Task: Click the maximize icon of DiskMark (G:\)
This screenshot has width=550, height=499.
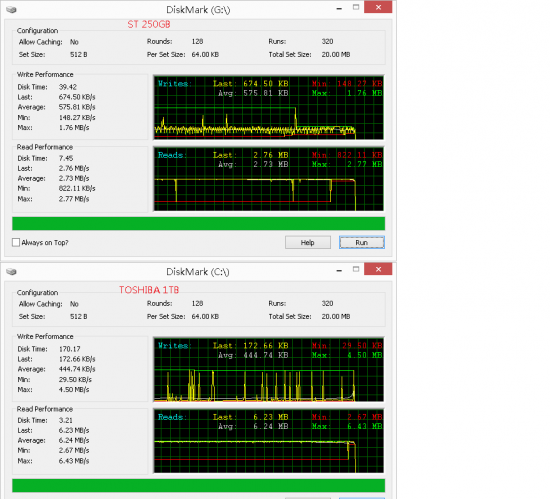Action: click(356, 7)
